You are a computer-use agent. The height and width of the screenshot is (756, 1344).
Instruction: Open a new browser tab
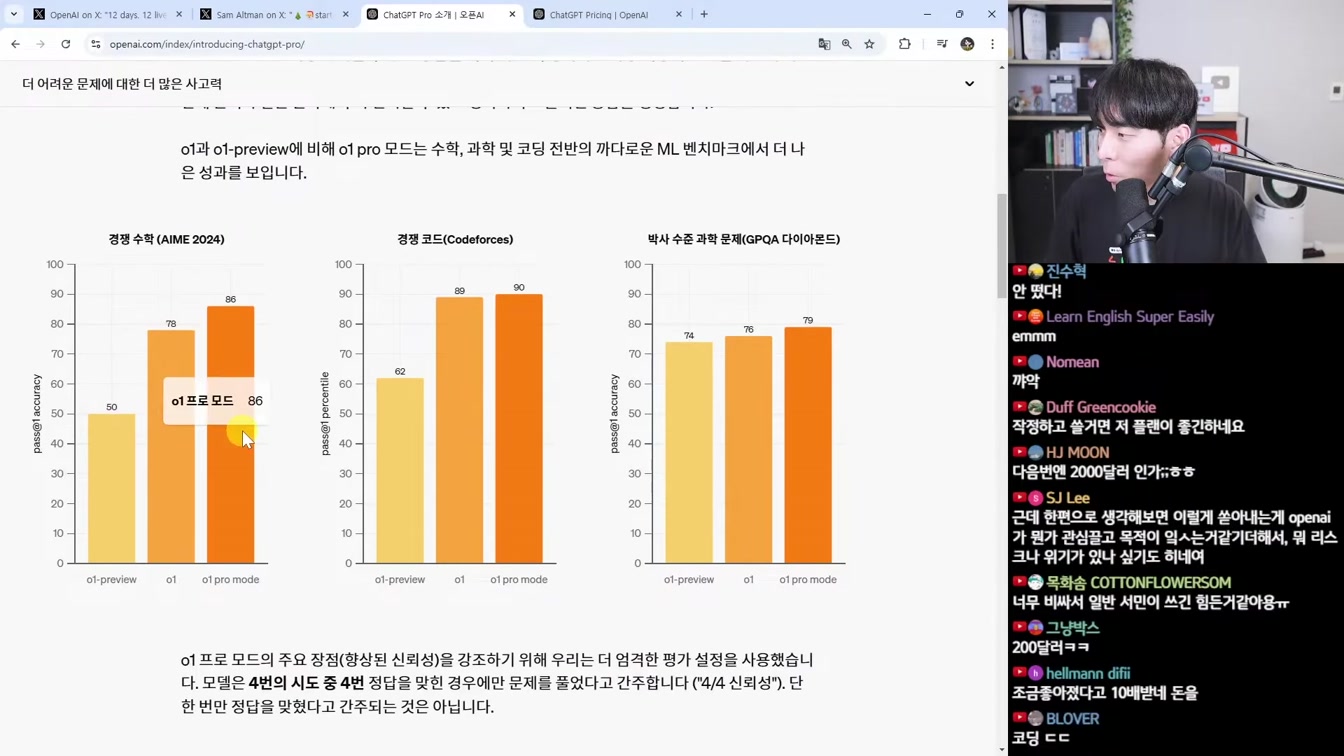coord(704,14)
